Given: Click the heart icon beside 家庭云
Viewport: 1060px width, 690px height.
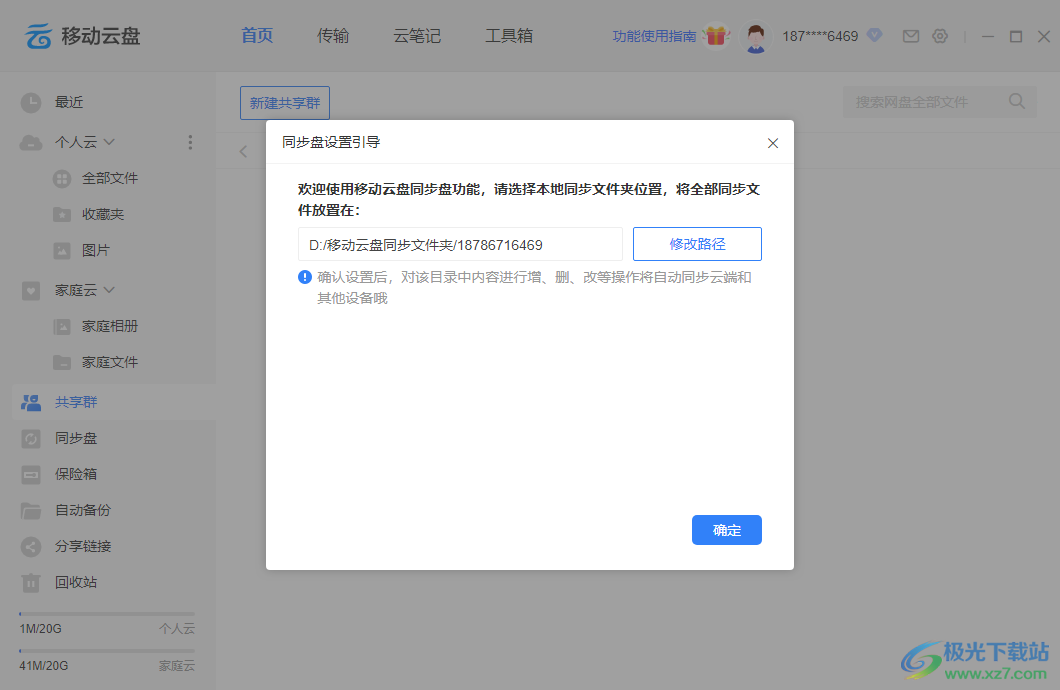Looking at the screenshot, I should pos(31,291).
